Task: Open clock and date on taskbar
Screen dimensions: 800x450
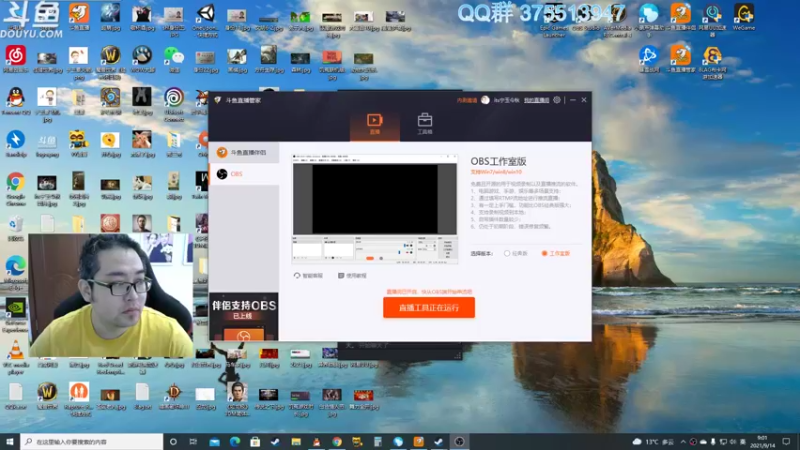Action: point(763,441)
